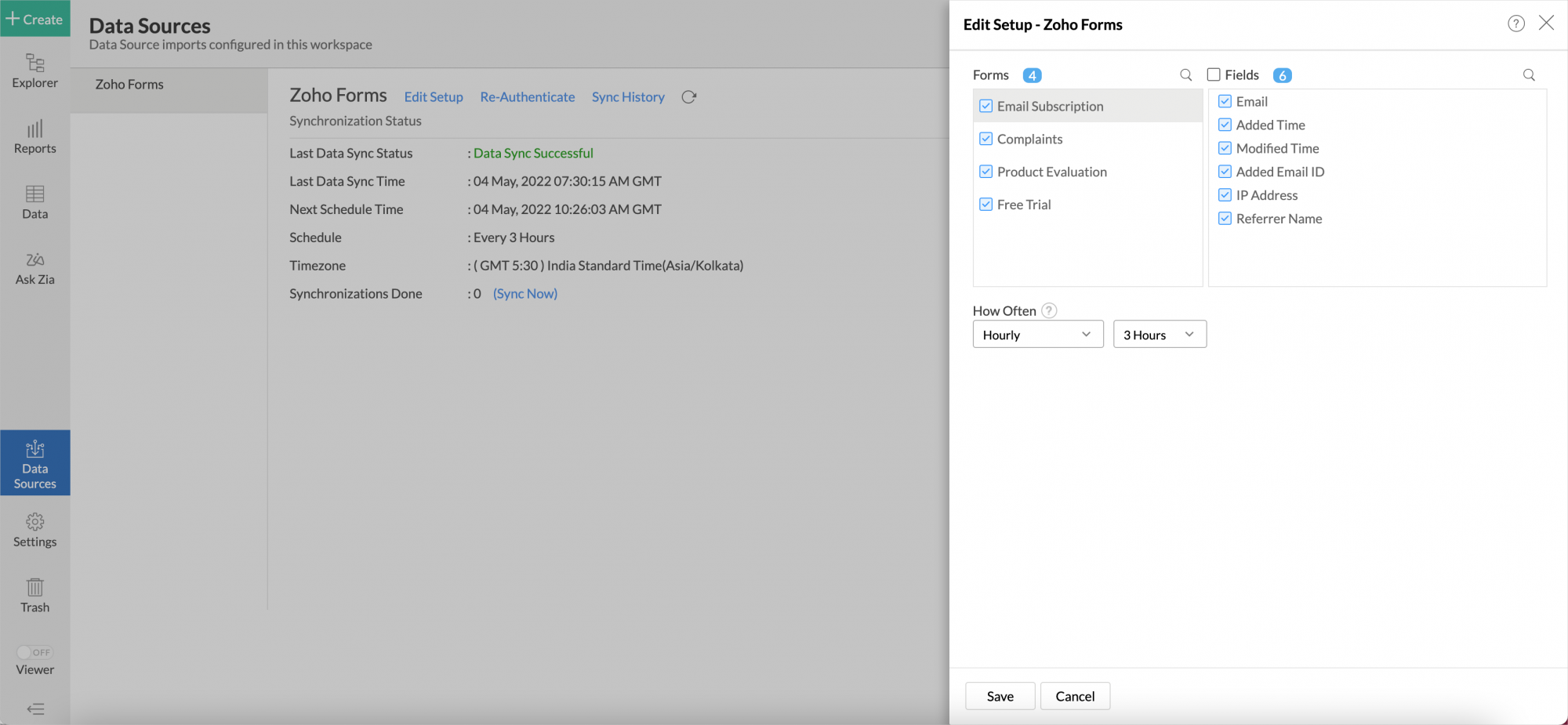Click the Synchronization Status subheading

pos(355,121)
